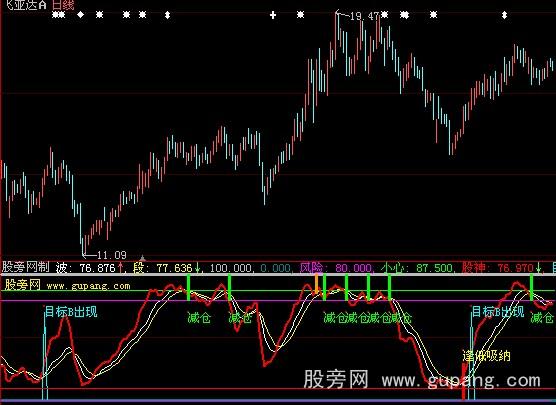Click the plus-shaped event marker above the chart
The width and height of the screenshot is (556, 405).
[273, 15]
